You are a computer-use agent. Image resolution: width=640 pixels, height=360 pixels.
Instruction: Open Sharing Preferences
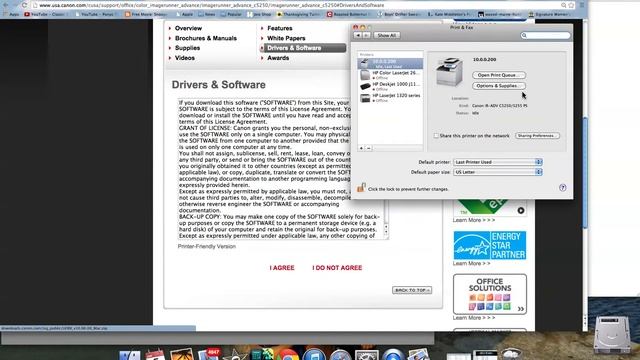(x=537, y=136)
